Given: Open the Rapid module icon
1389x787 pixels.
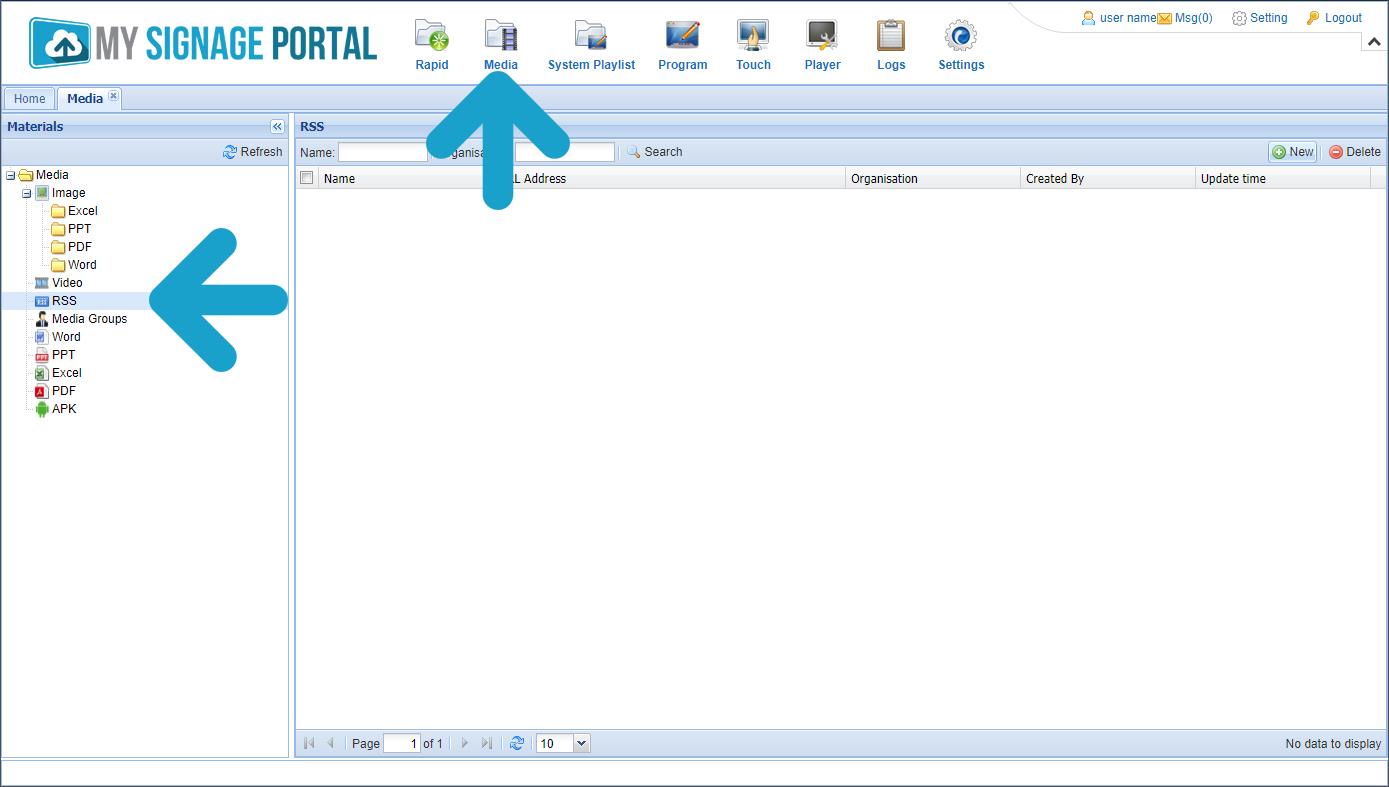Looking at the screenshot, I should click(x=432, y=36).
